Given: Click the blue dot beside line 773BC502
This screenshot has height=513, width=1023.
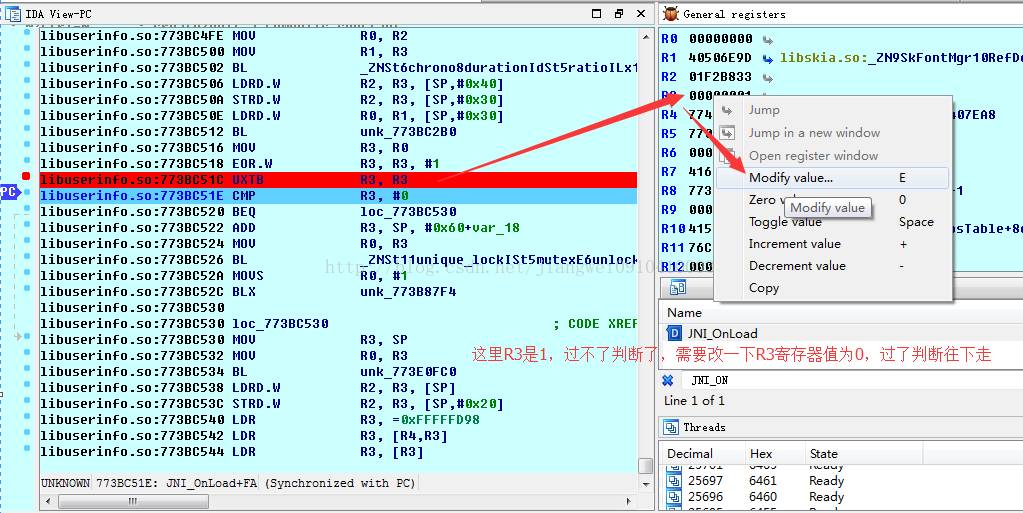Looking at the screenshot, I should (x=27, y=64).
